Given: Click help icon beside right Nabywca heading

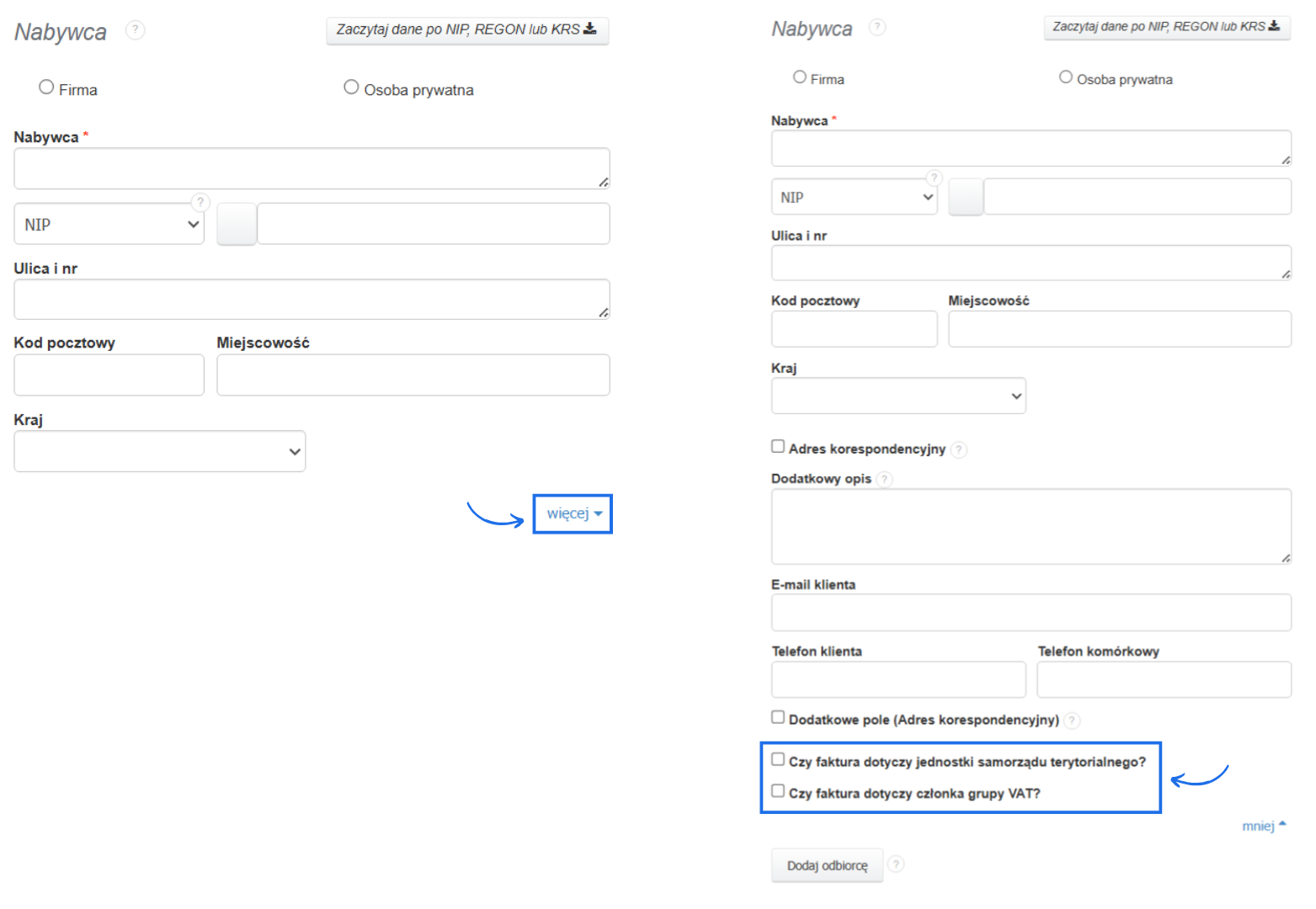Looking at the screenshot, I should (876, 27).
